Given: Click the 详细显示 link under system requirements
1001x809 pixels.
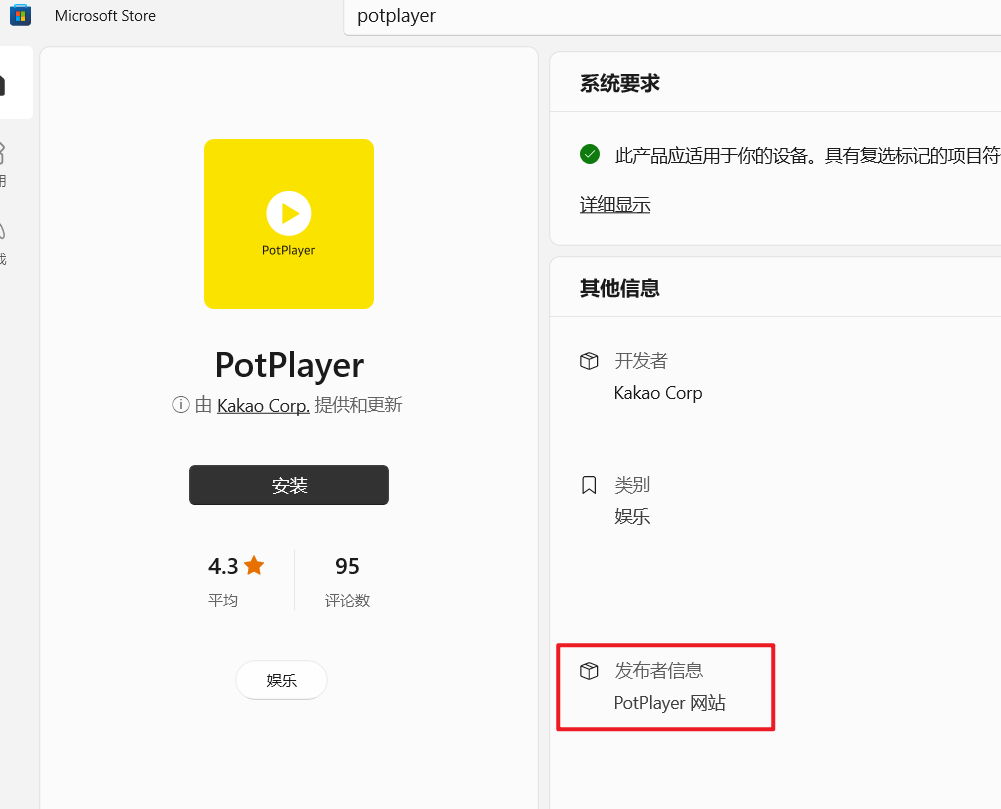Looking at the screenshot, I should point(615,205).
